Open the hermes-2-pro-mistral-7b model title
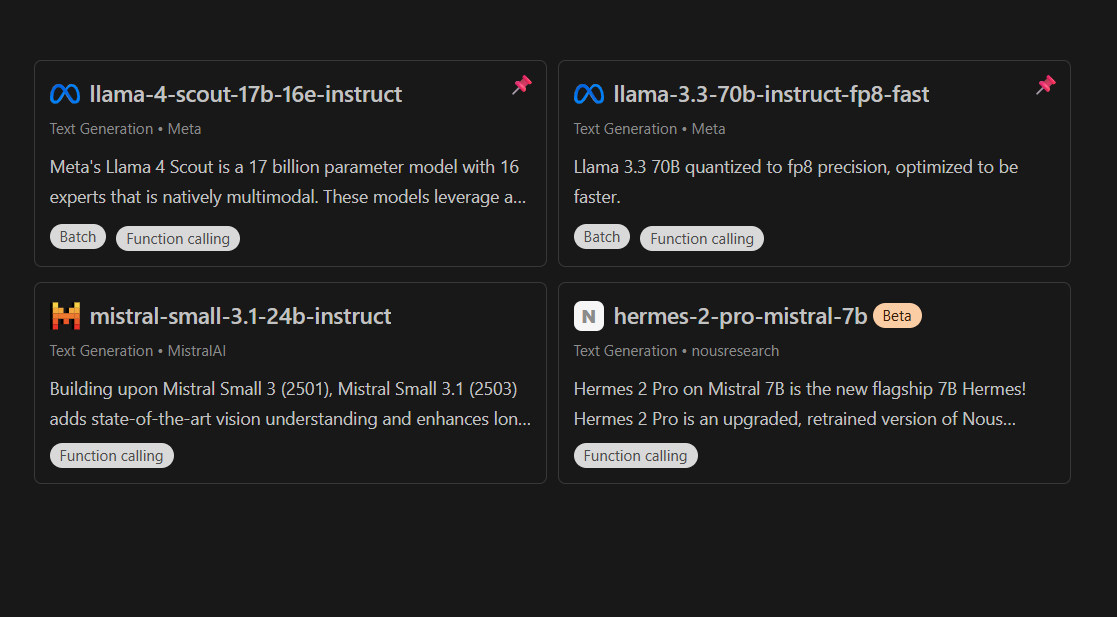 pos(740,316)
